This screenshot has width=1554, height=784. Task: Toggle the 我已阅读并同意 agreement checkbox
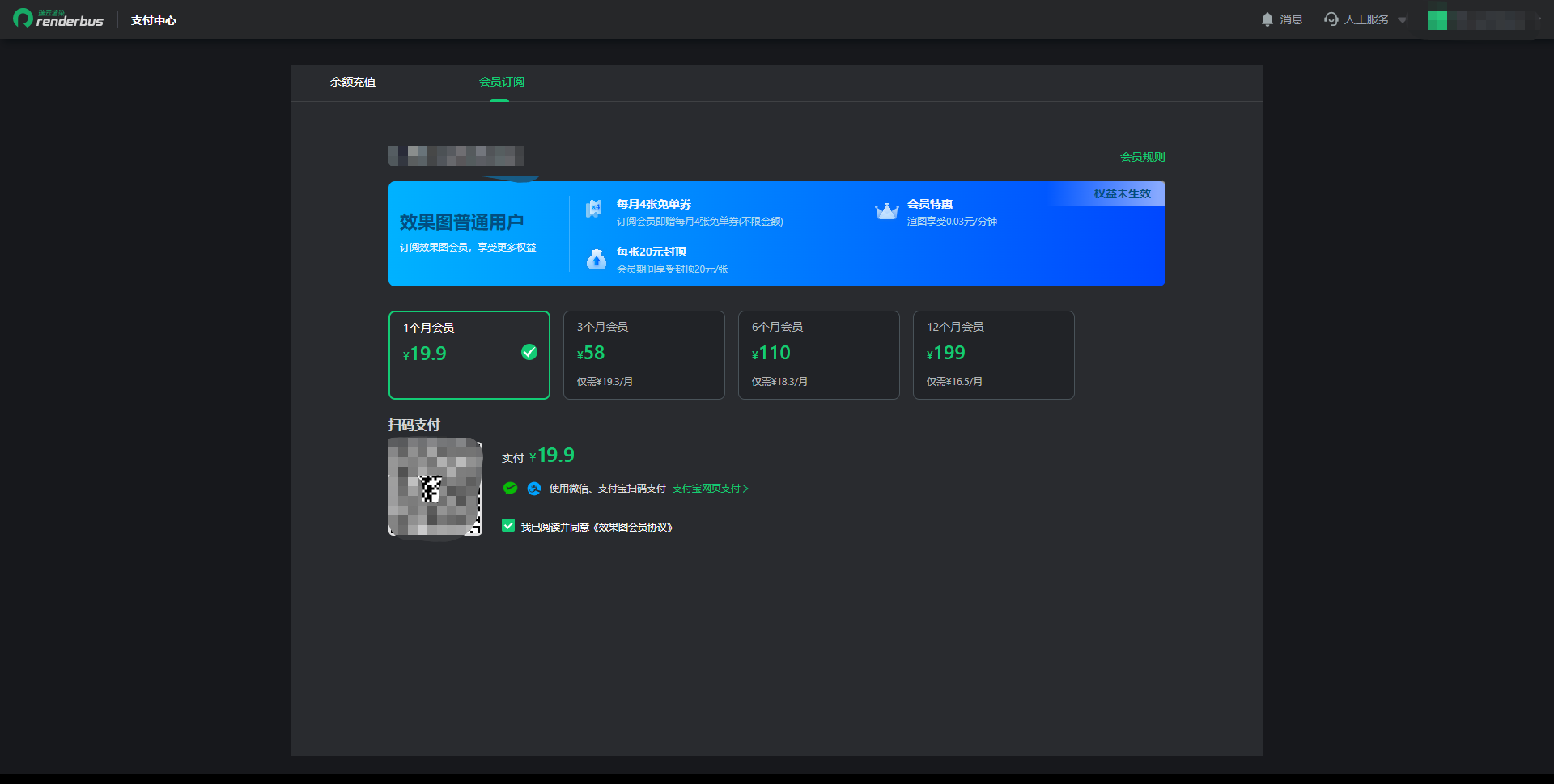click(508, 526)
